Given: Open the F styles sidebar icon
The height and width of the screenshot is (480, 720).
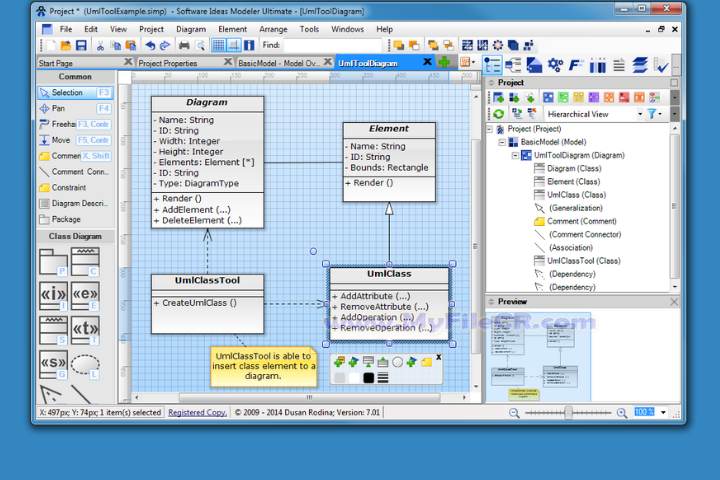Looking at the screenshot, I should pos(576,65).
